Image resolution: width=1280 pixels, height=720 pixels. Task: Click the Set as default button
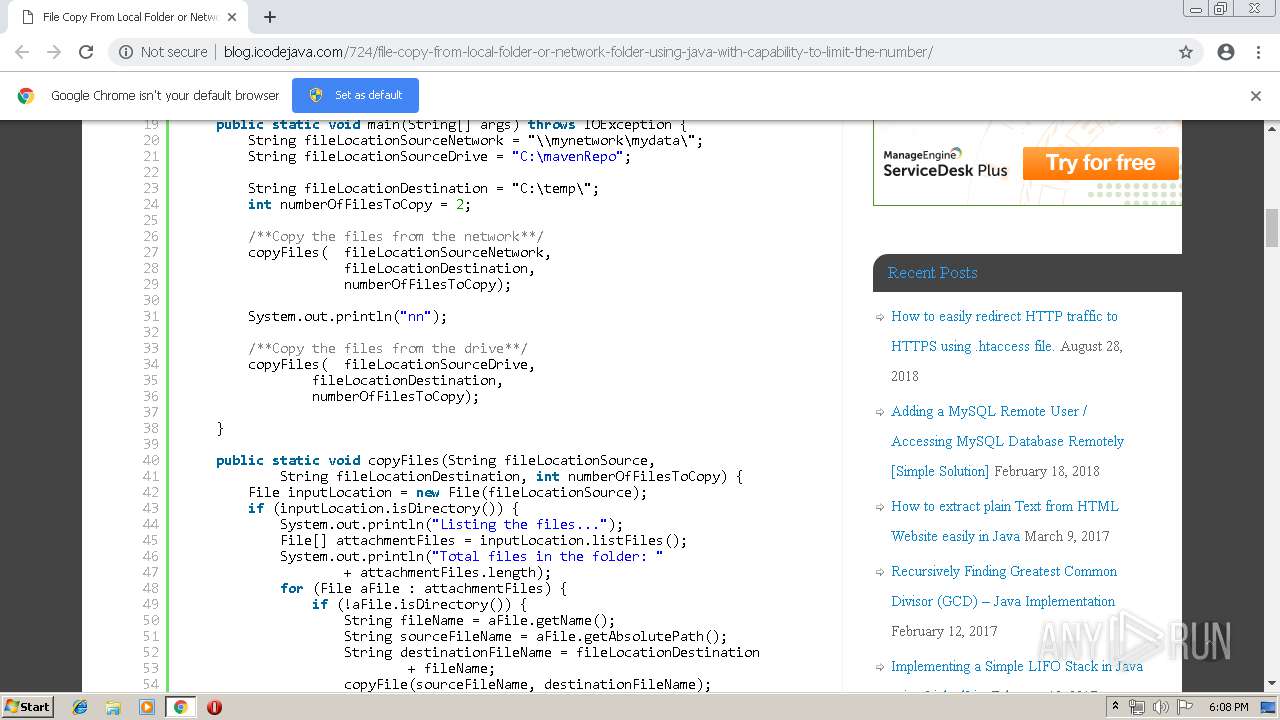click(355, 95)
